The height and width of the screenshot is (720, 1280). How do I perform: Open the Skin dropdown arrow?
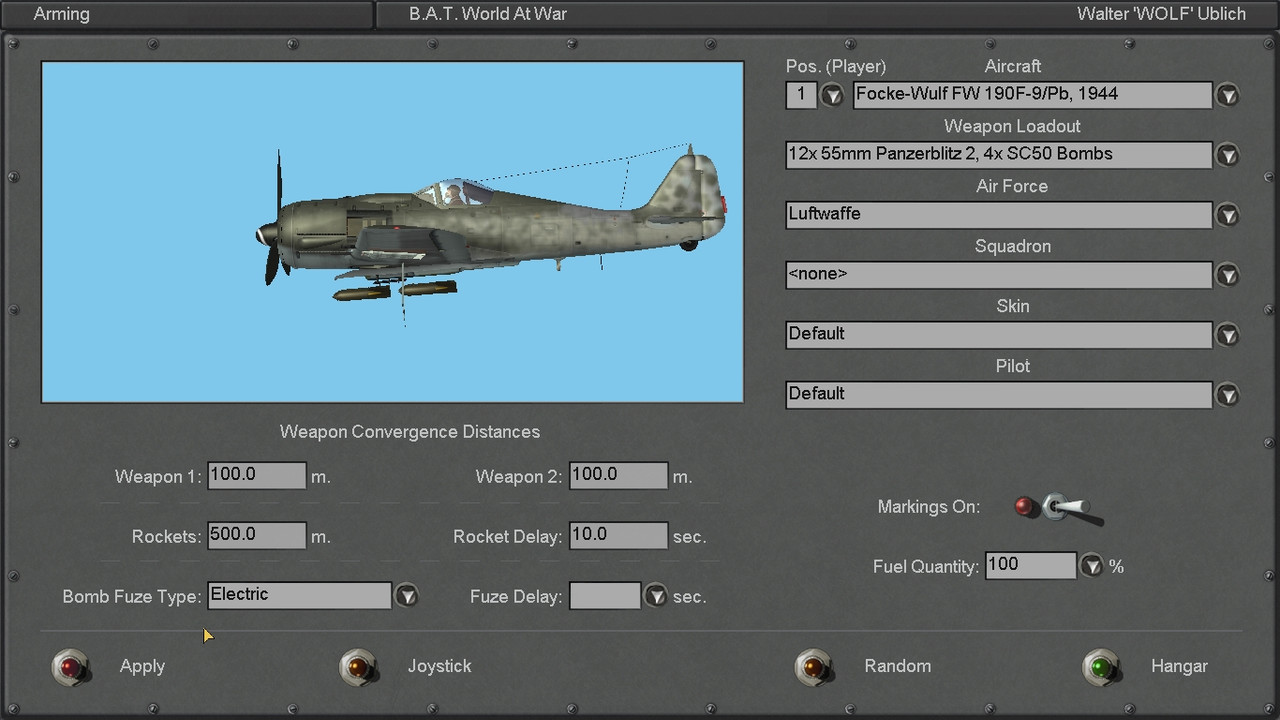click(x=1227, y=335)
